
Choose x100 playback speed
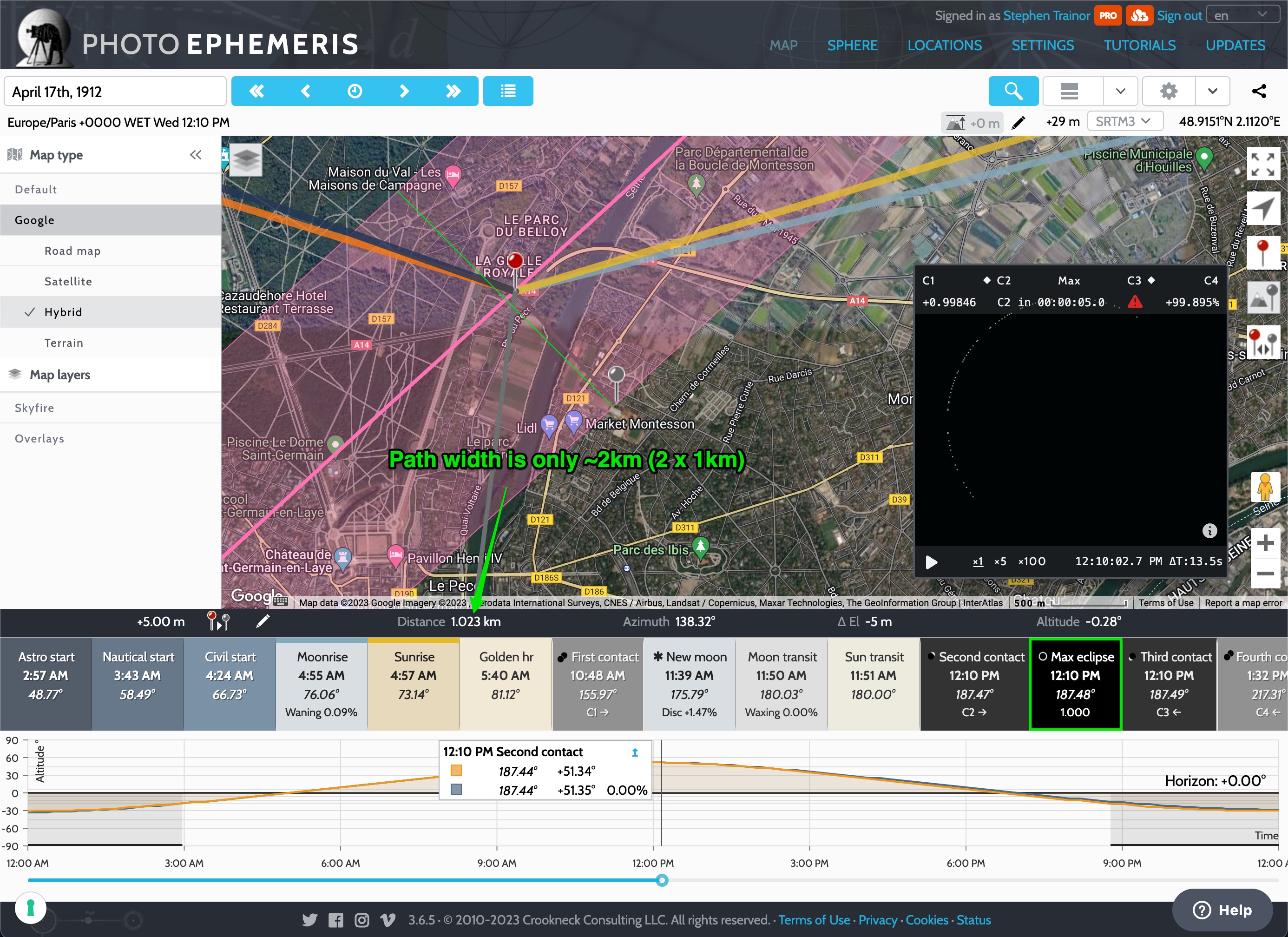pos(1032,561)
